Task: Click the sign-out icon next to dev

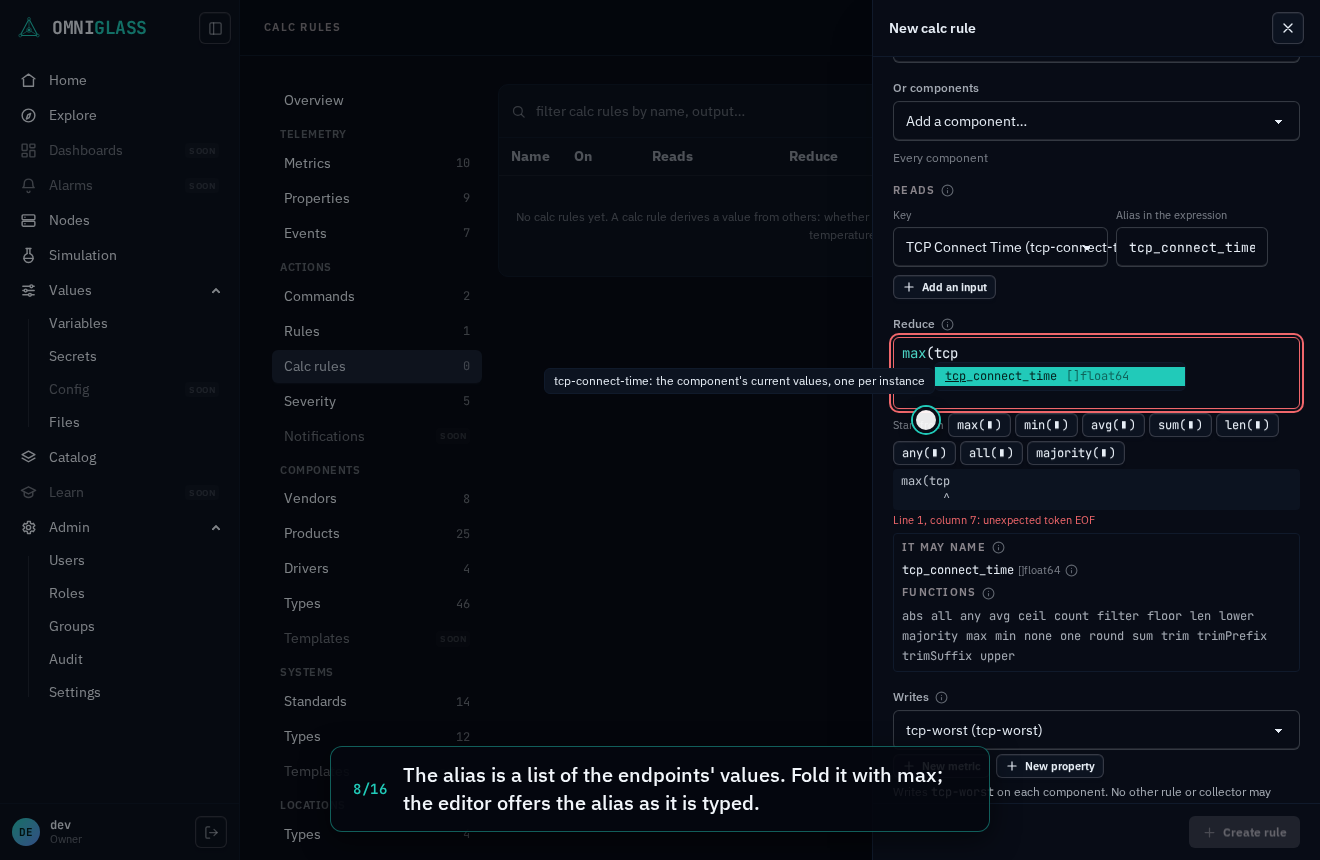Action: (x=211, y=832)
